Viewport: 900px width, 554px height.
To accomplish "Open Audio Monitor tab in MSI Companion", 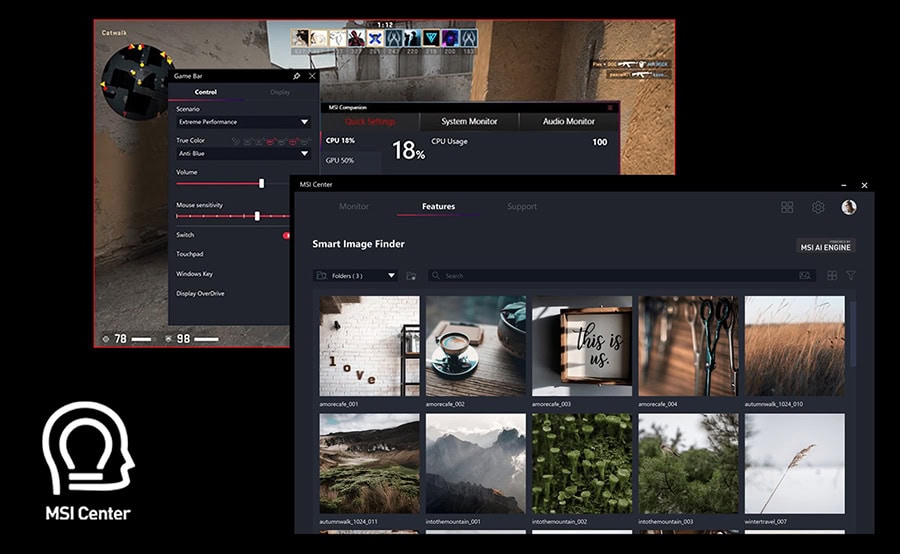I will coord(569,122).
